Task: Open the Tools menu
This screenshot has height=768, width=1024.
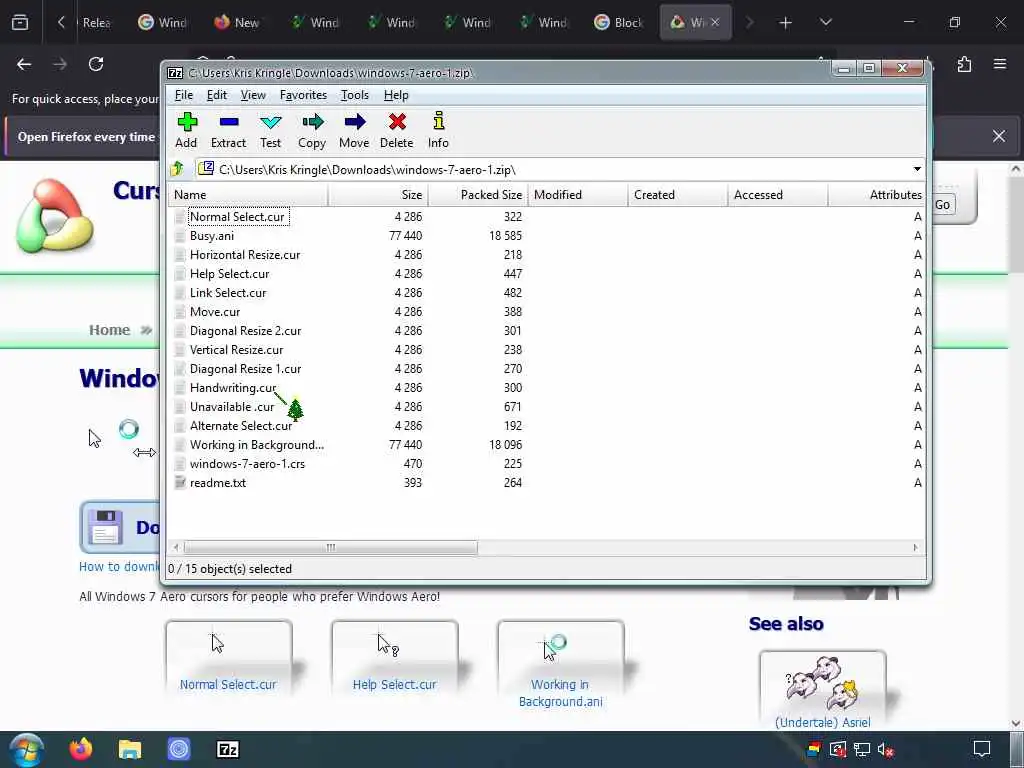Action: (x=355, y=95)
